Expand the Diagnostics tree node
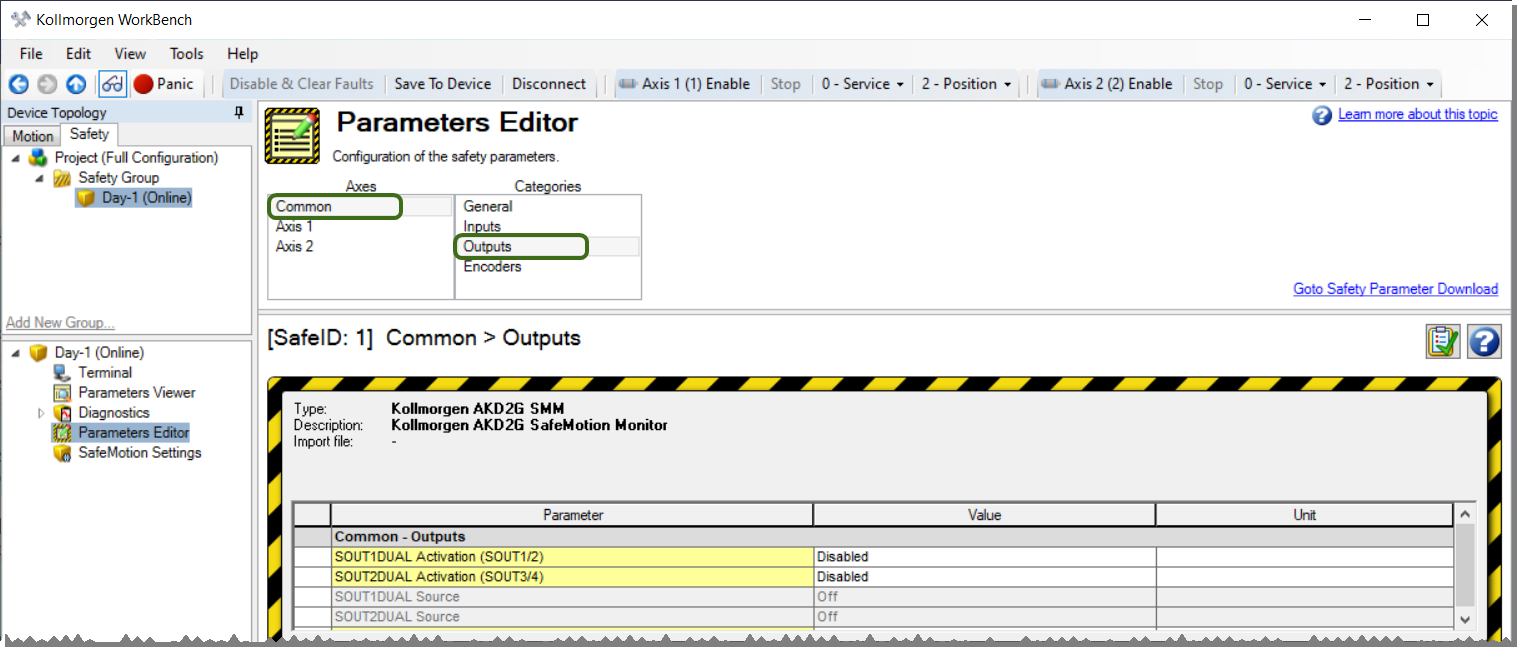 coord(41,413)
